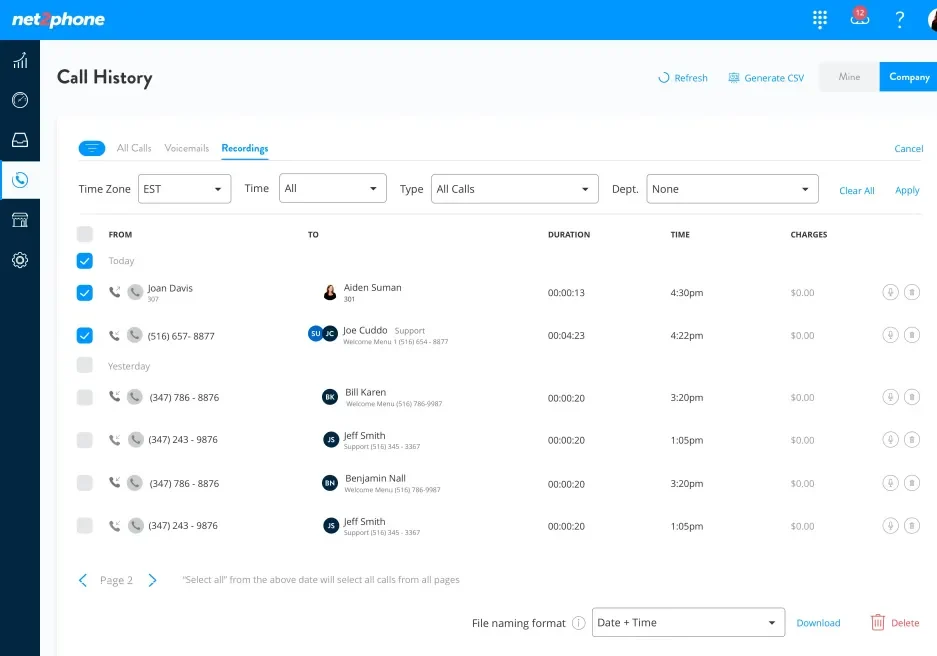The width and height of the screenshot is (937, 656).
Task: Go to next page arrow after Page 2
Action: [152, 580]
